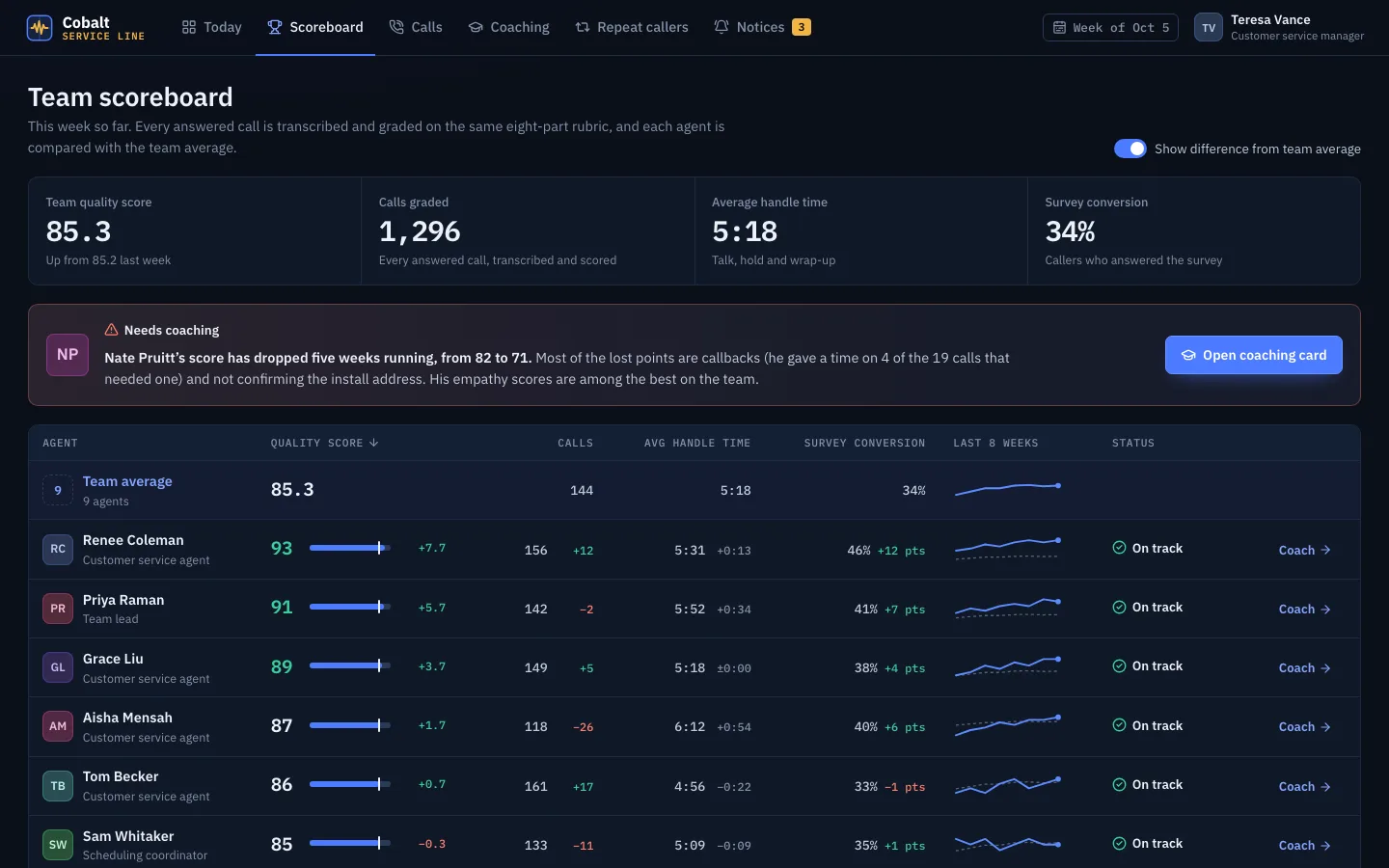Open the Notices tab
The height and width of the screenshot is (868, 1389).
[761, 27]
